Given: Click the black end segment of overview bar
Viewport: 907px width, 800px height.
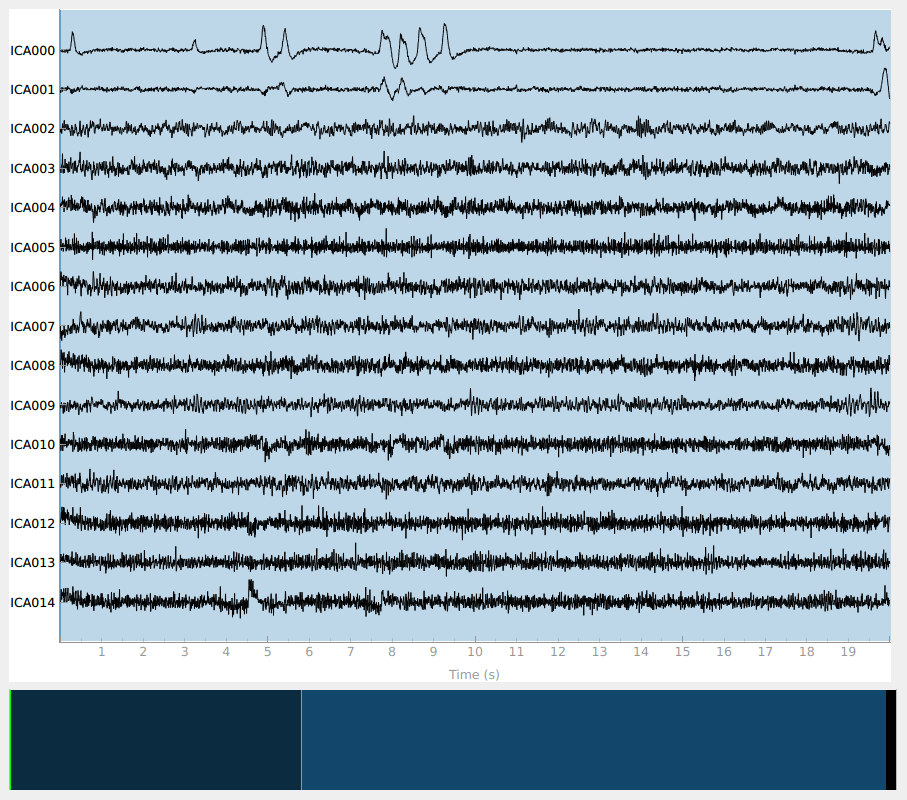Looking at the screenshot, I should click(890, 740).
